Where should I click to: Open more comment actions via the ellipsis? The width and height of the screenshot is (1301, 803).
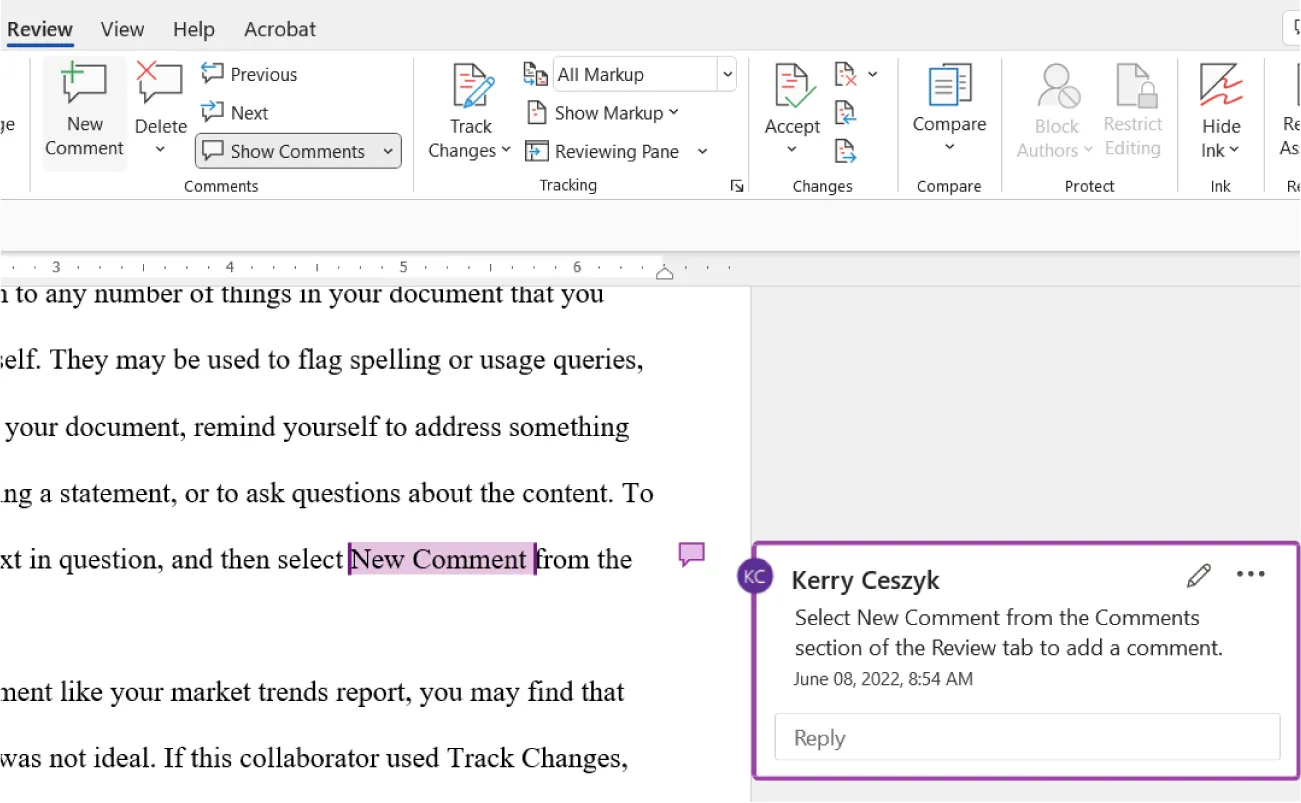click(1251, 574)
